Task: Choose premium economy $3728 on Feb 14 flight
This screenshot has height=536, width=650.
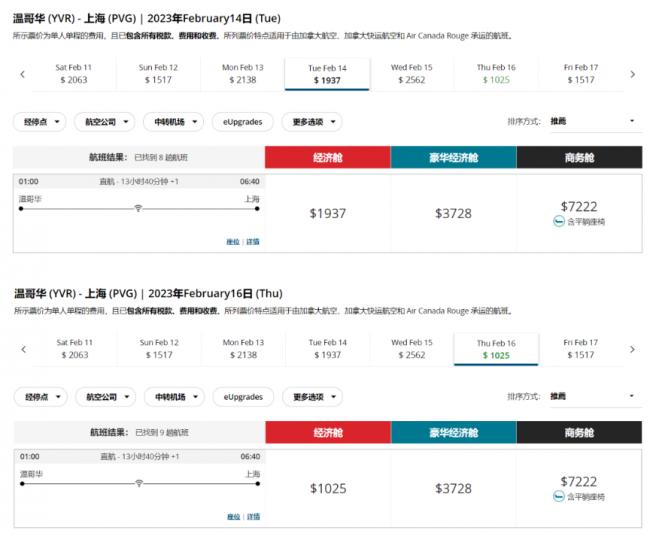Action: pyautogui.click(x=454, y=213)
